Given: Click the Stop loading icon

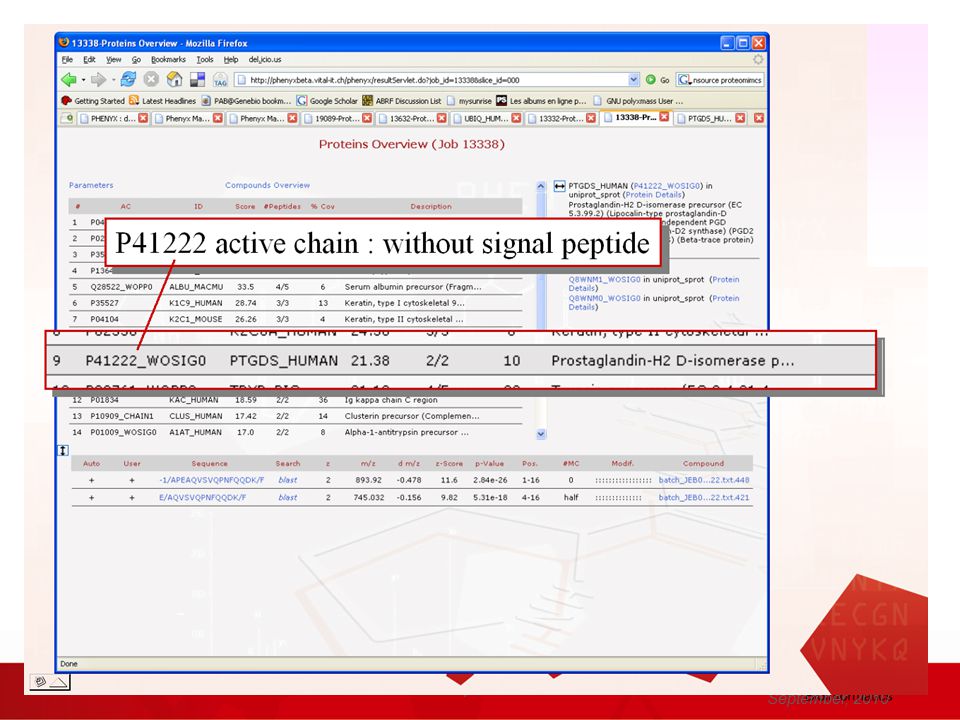Looking at the screenshot, I should click(151, 80).
